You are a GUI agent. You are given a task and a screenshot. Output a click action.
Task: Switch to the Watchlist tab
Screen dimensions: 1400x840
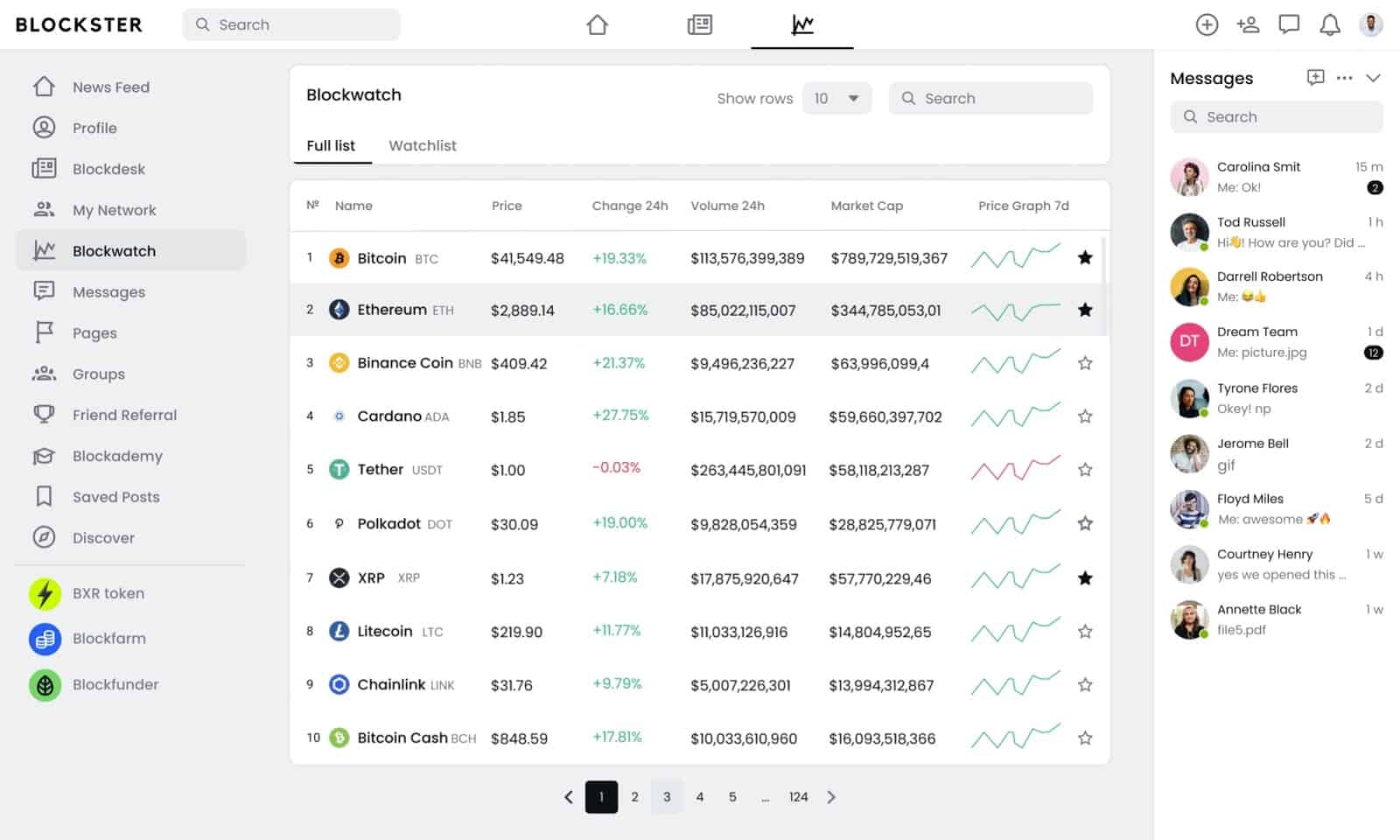pyautogui.click(x=423, y=145)
